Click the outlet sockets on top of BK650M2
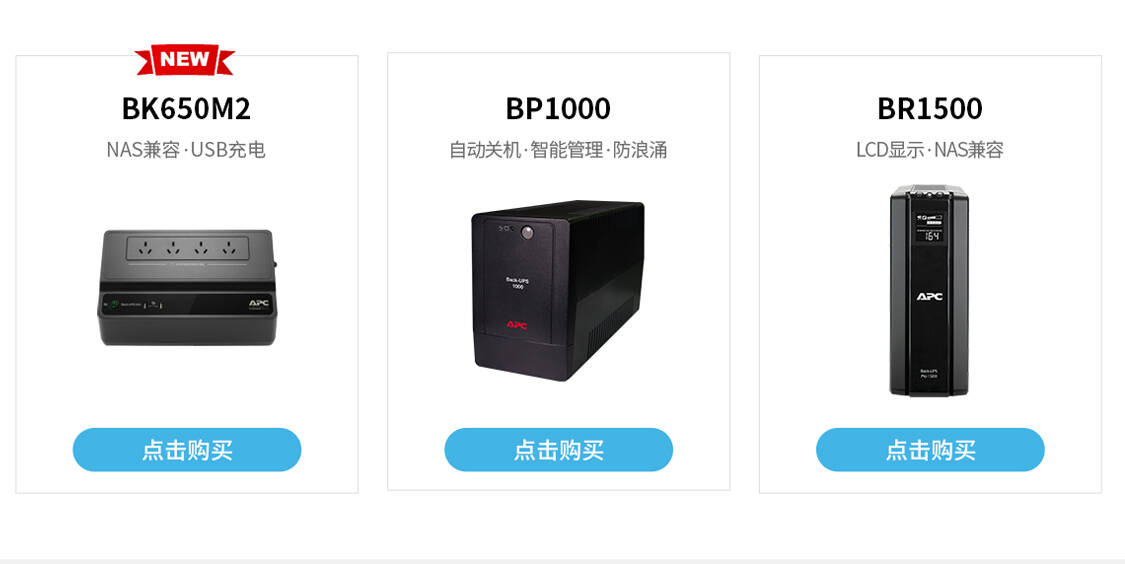 187,246
